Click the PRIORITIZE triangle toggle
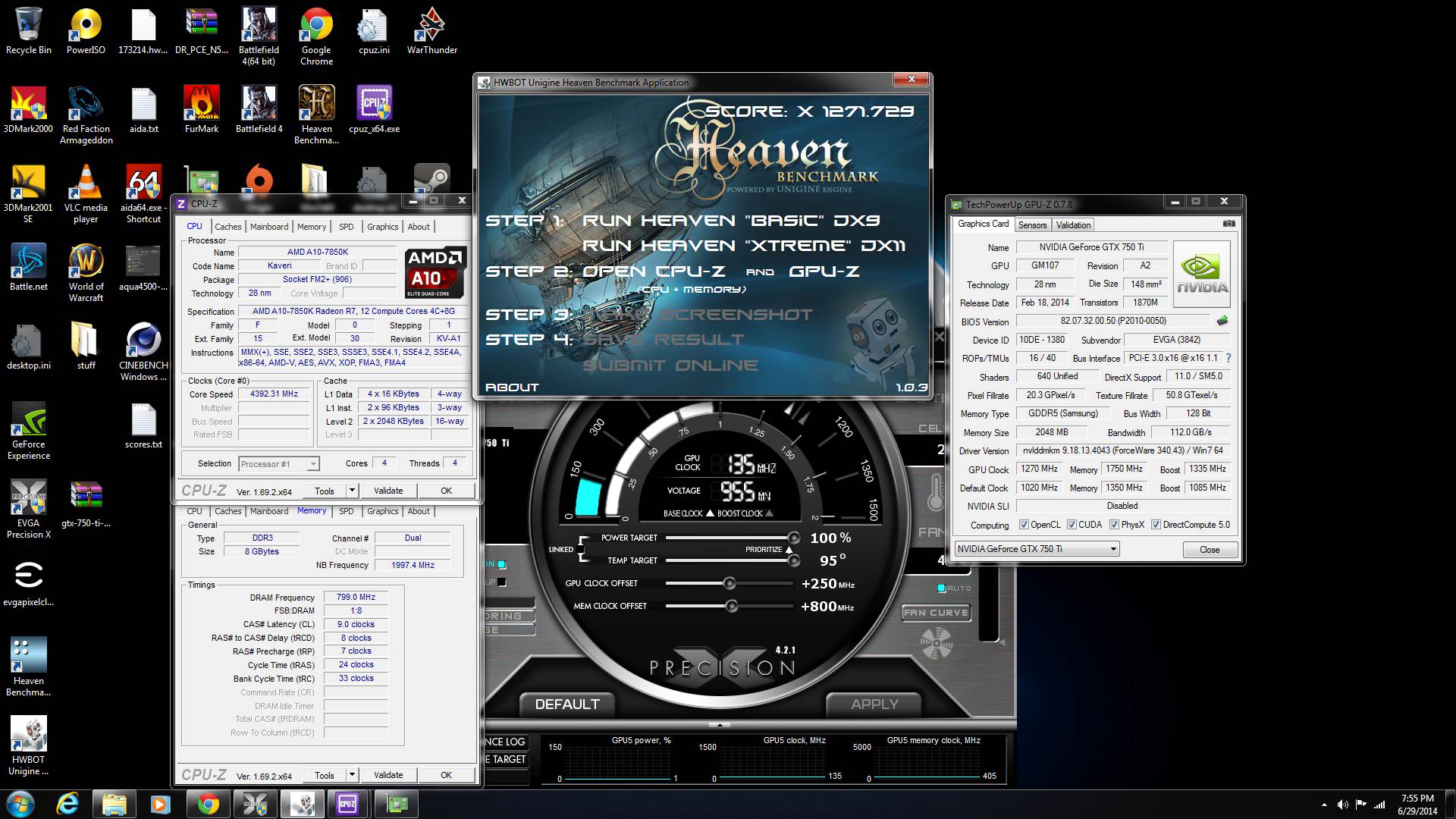Screen dimensions: 1456x819 pyautogui.click(x=789, y=550)
